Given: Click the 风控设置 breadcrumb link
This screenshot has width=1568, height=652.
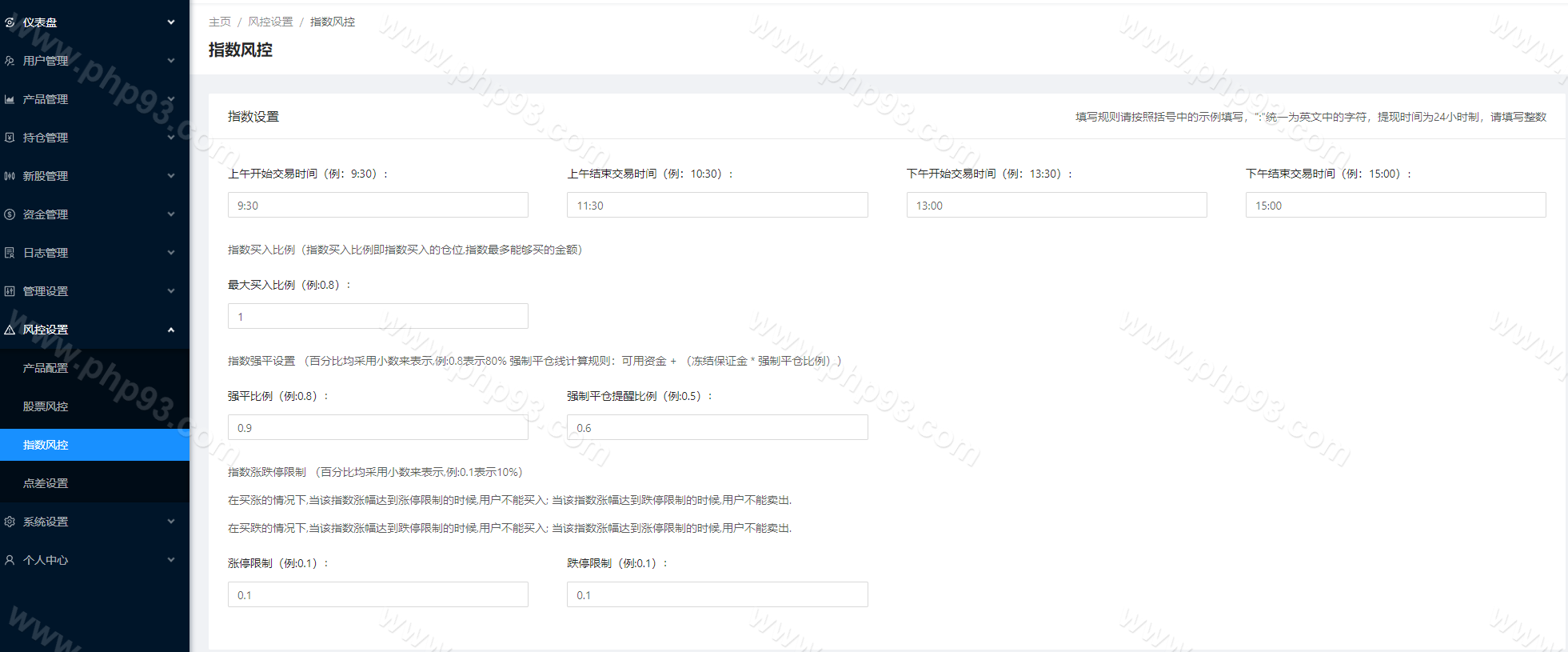Looking at the screenshot, I should coord(270,22).
